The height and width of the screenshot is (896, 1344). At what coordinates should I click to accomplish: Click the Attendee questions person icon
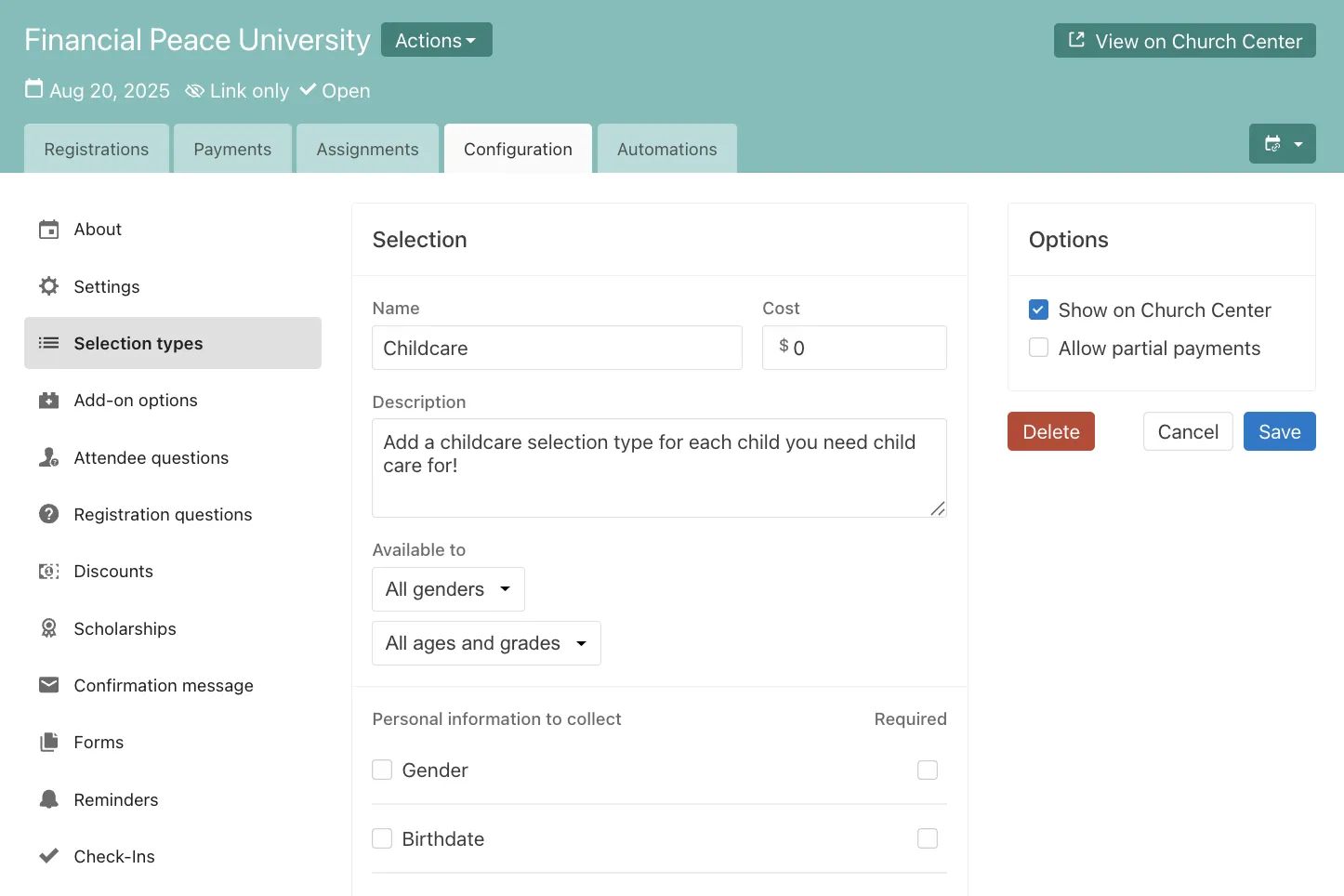48,457
